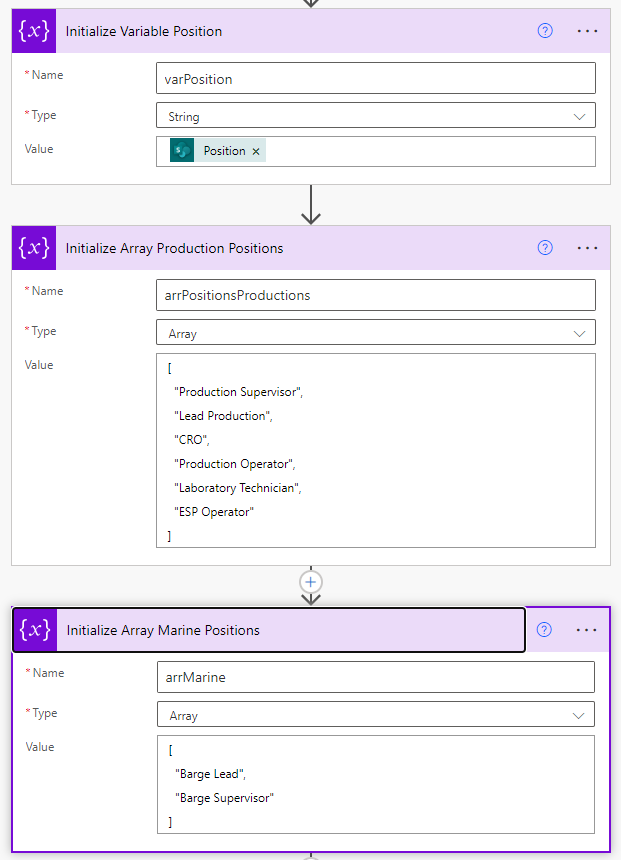Click the help button on Initialize Array Production Positions
This screenshot has width=621, height=860.
point(544,247)
